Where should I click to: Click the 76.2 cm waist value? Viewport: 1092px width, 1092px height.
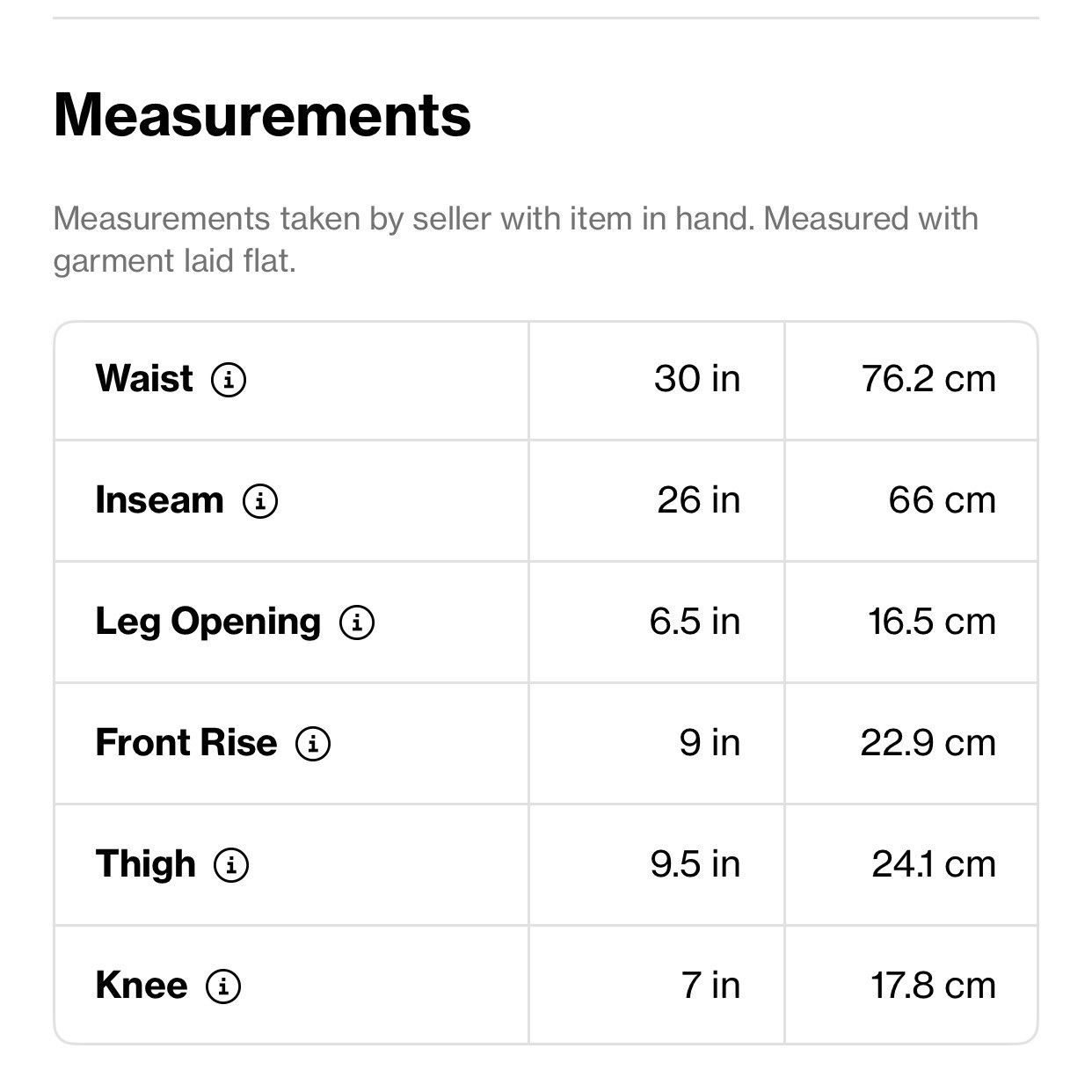(928, 379)
